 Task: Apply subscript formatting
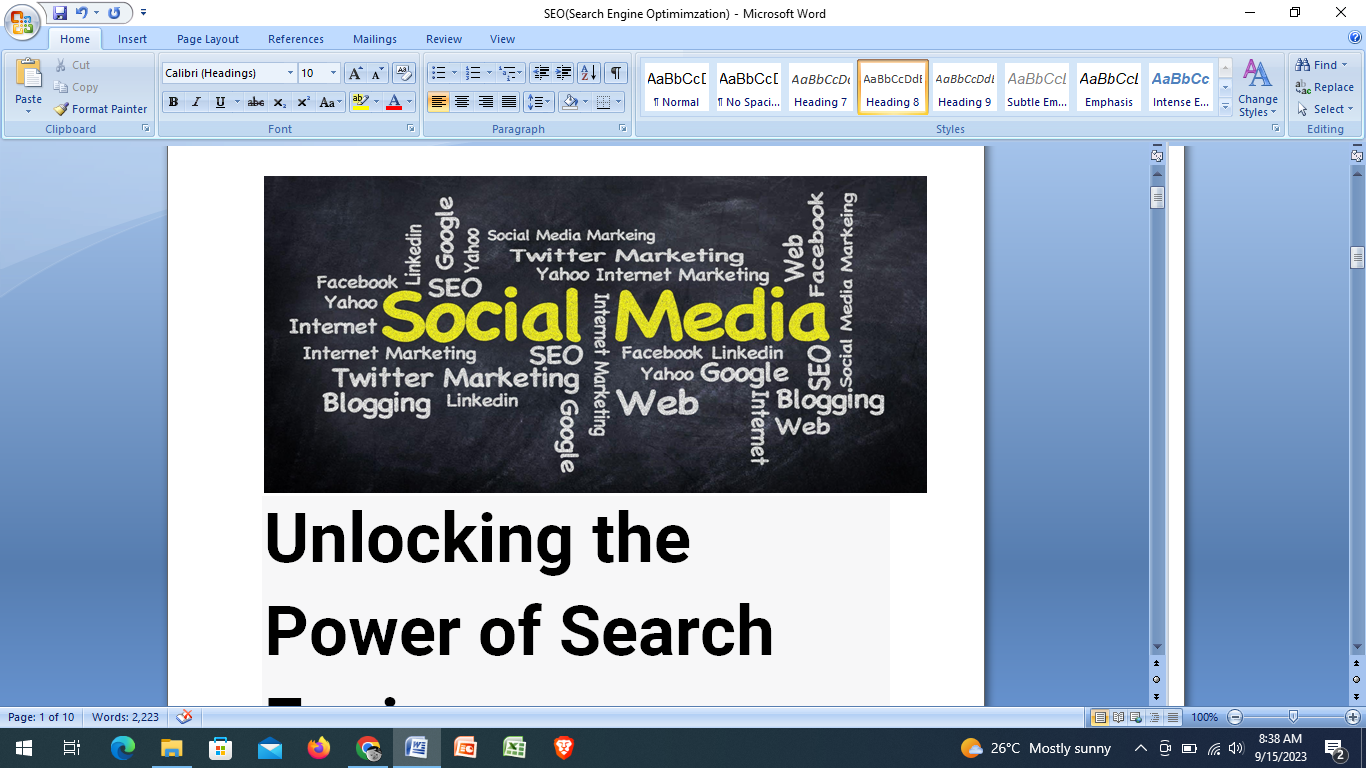pyautogui.click(x=279, y=102)
